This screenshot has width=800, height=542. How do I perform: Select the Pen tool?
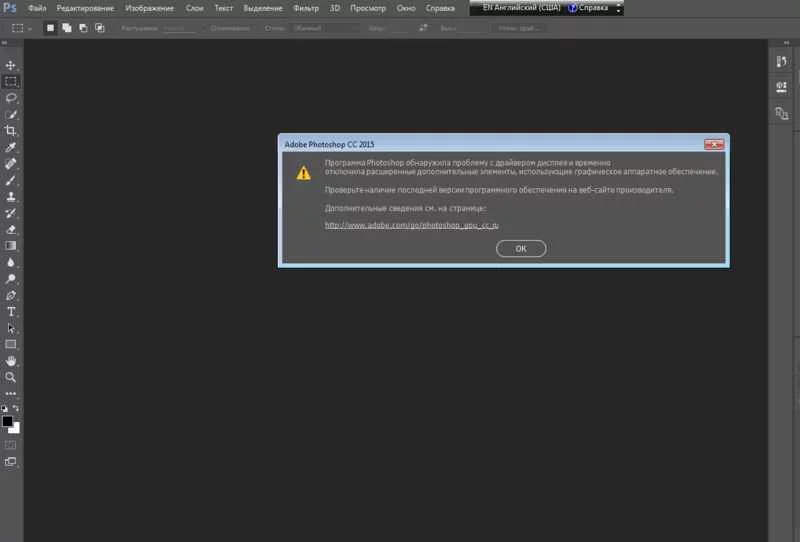11,295
